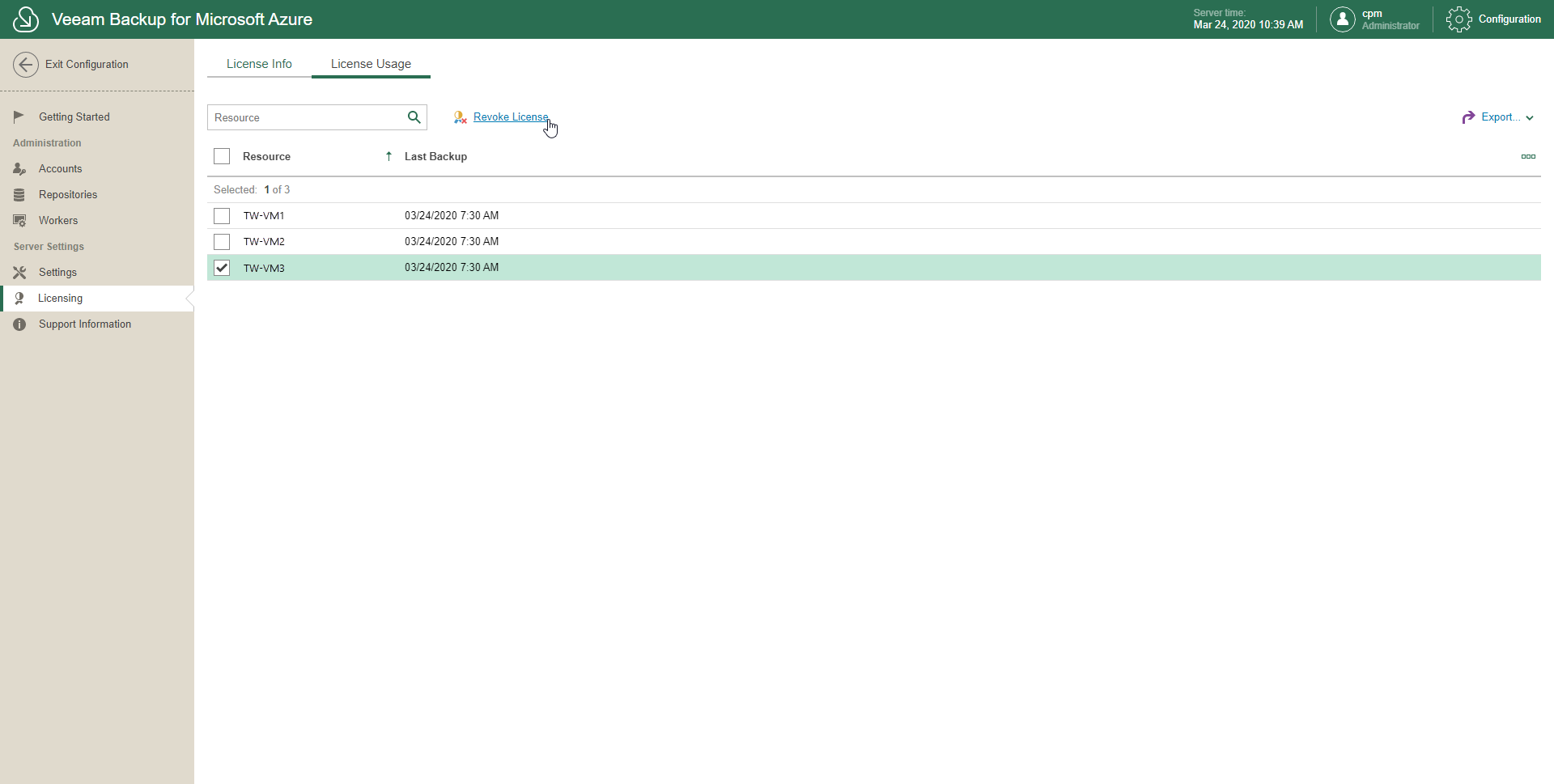Toggle sort arrow on Resource column

tap(388, 156)
